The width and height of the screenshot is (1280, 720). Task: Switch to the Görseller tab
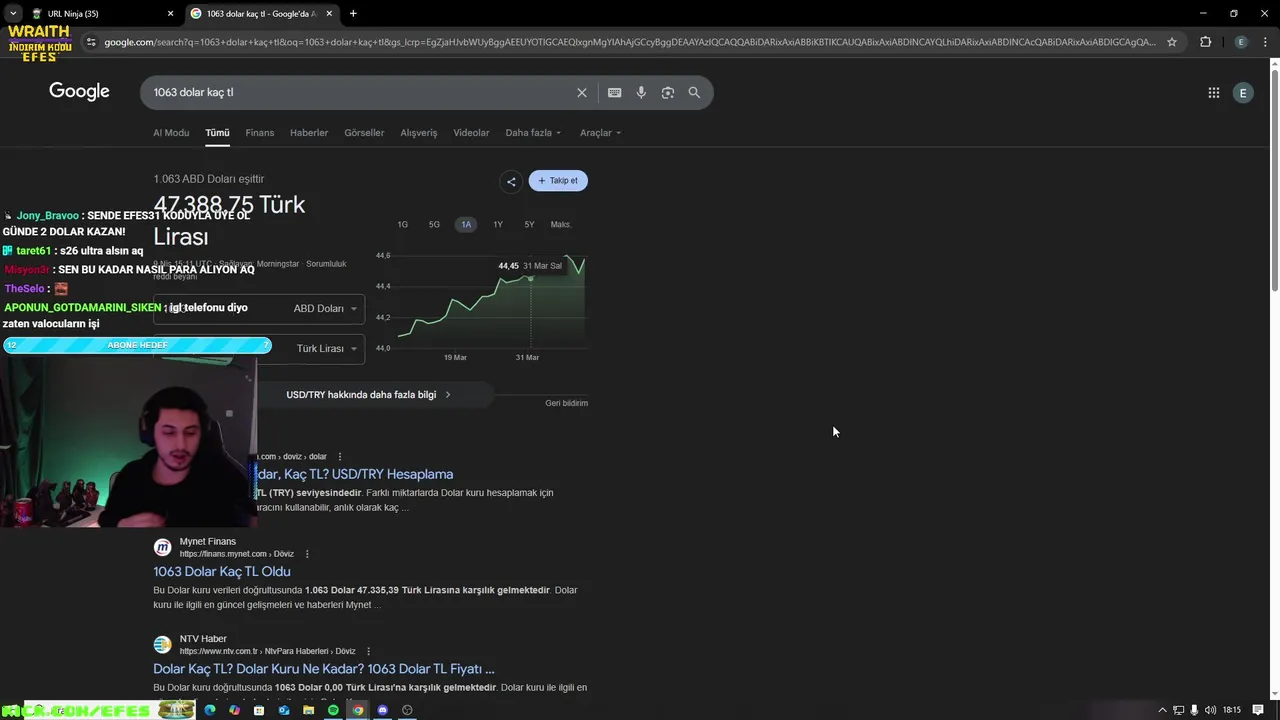[x=364, y=133]
